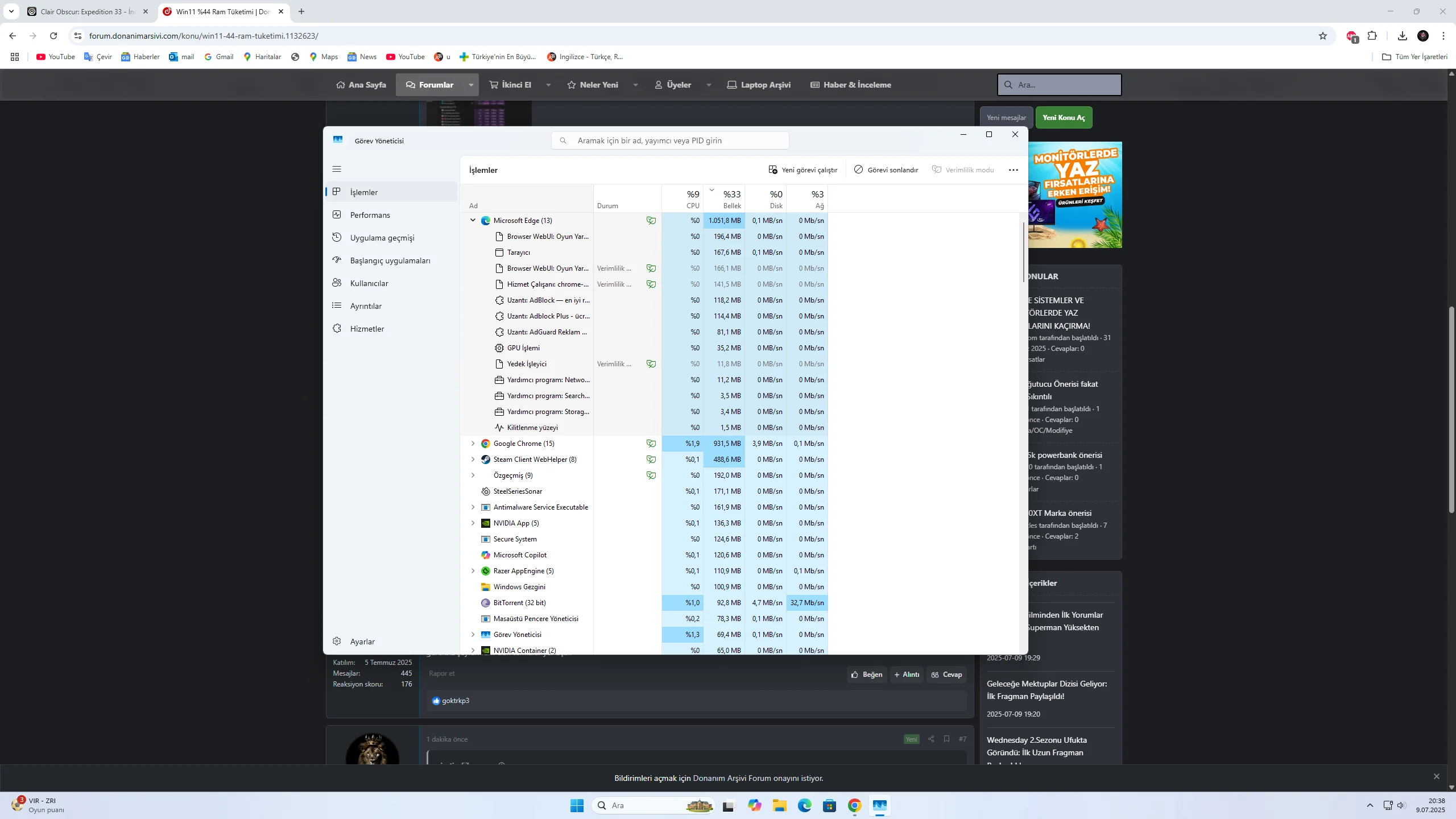Click Yeni görevi çalıştır button
The height and width of the screenshot is (819, 1456).
(x=803, y=170)
